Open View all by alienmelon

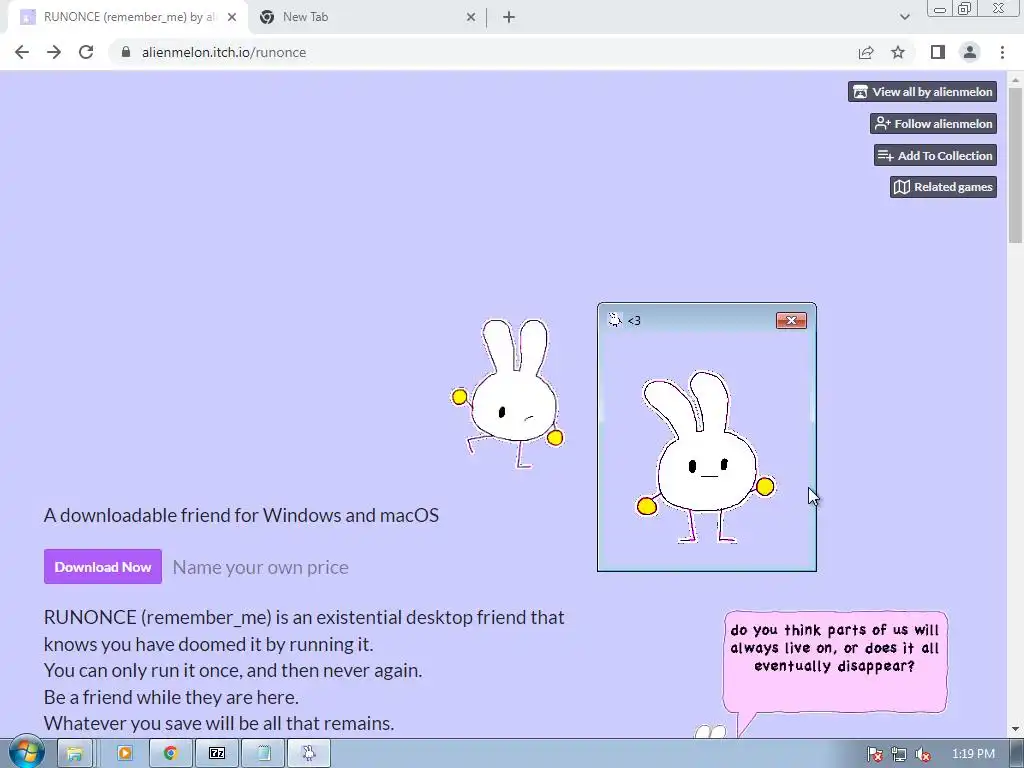922,91
